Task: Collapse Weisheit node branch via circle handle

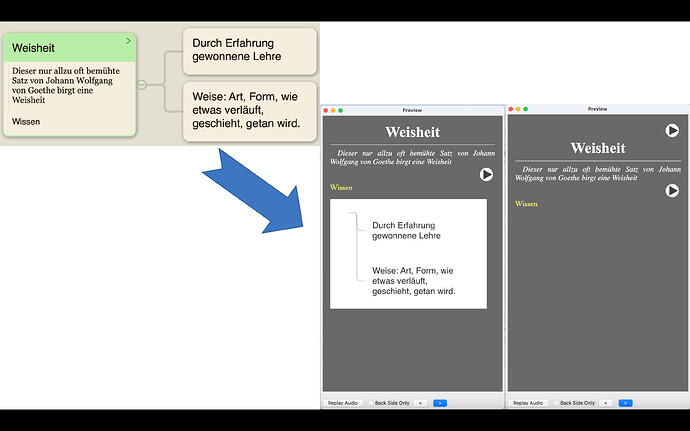Action: click(x=141, y=84)
